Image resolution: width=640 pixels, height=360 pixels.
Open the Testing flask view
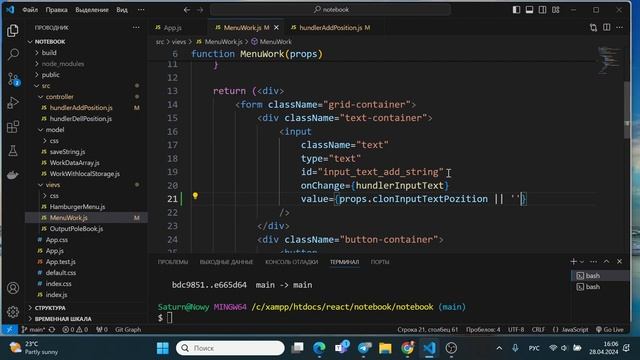click(13, 151)
